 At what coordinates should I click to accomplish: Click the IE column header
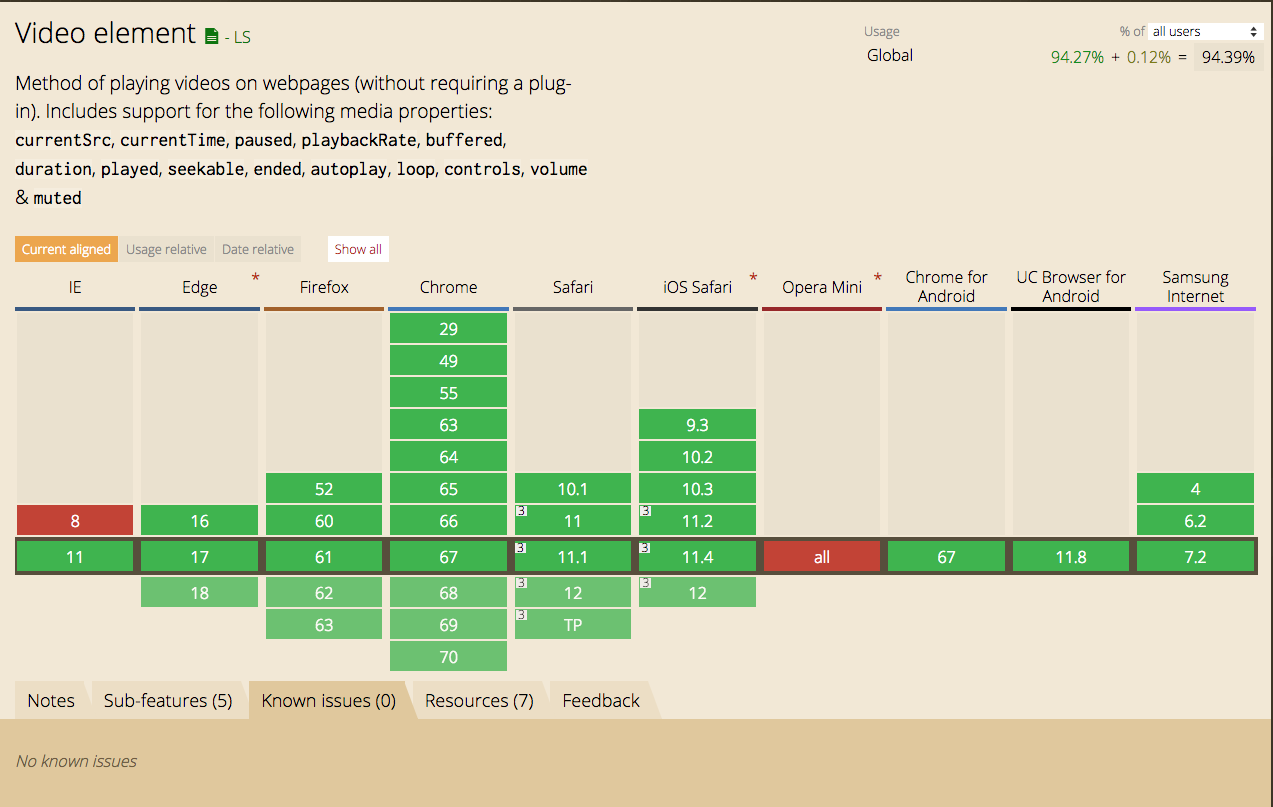(x=75, y=287)
